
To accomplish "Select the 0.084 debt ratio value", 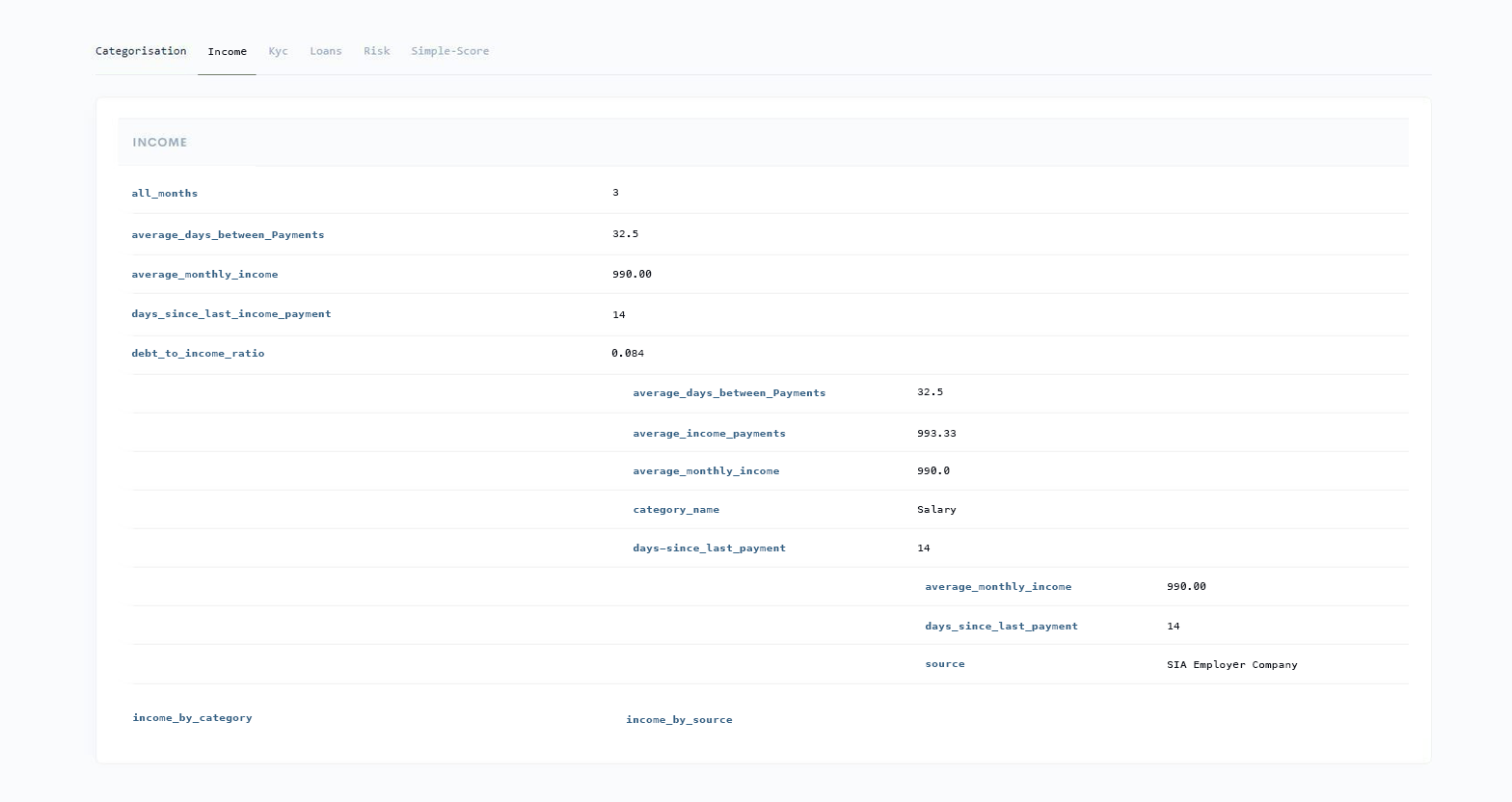I will 628,354.
